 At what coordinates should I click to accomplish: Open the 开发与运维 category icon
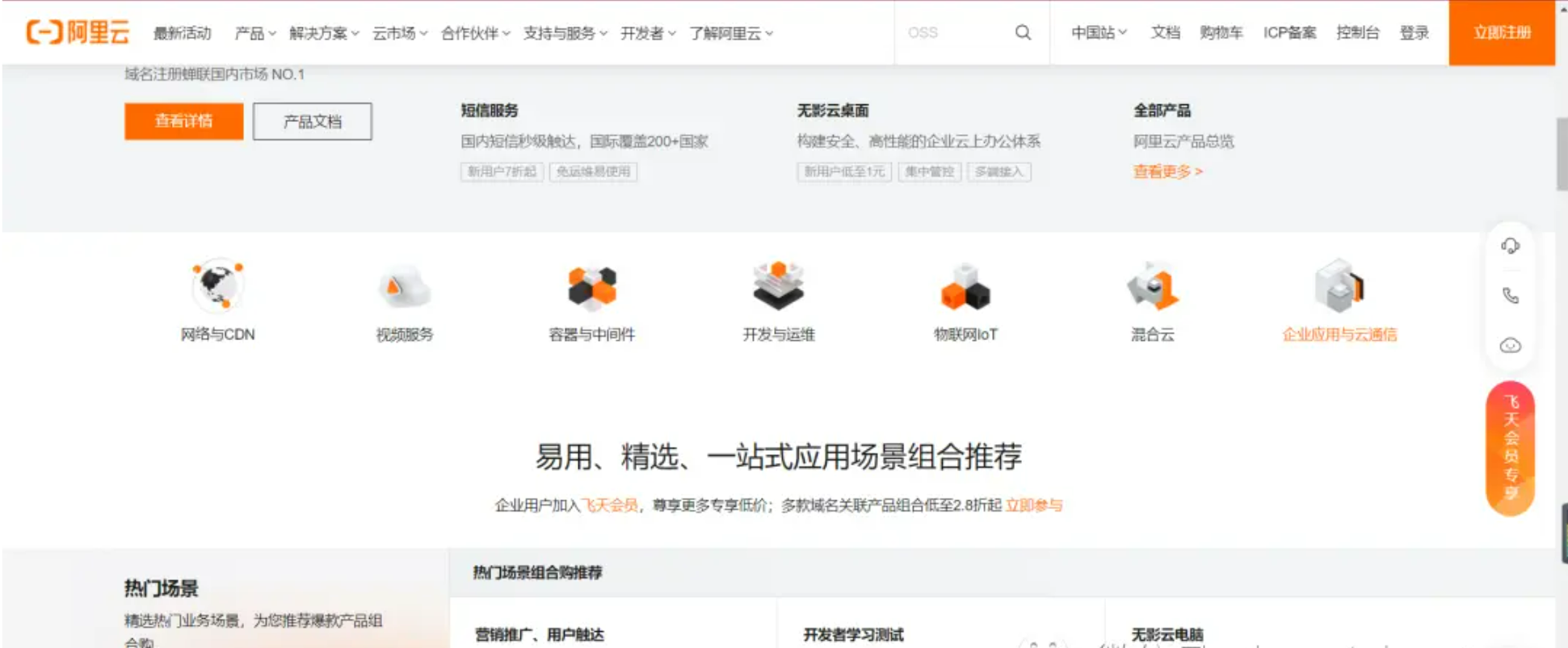[779, 286]
